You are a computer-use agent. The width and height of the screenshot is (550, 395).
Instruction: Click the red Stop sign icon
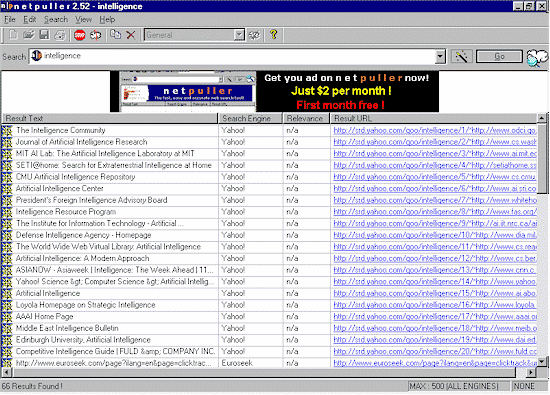coord(80,35)
